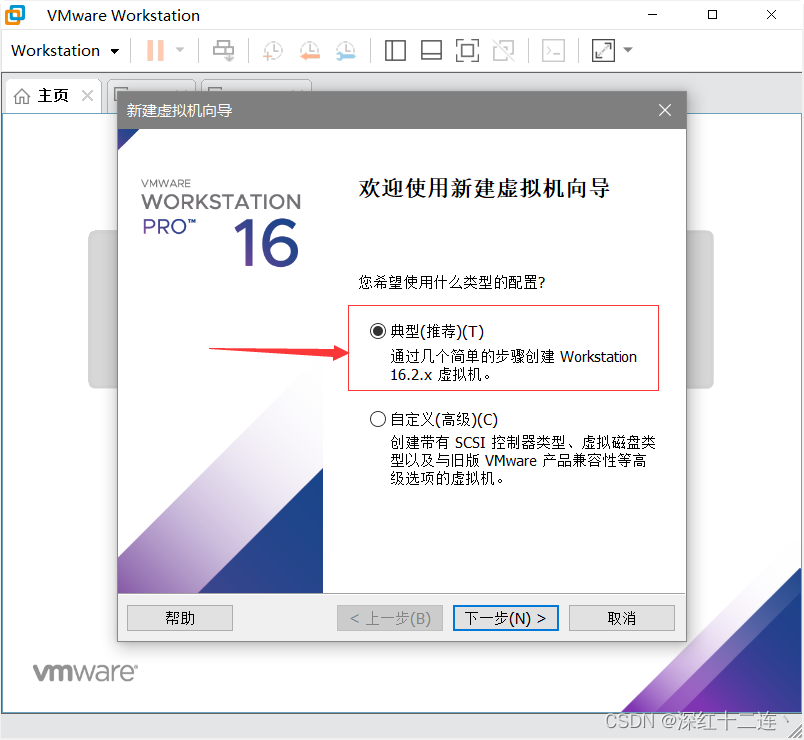Revert to snapshot via toolbar icon
Image resolution: width=804 pixels, height=740 pixels.
click(x=309, y=50)
